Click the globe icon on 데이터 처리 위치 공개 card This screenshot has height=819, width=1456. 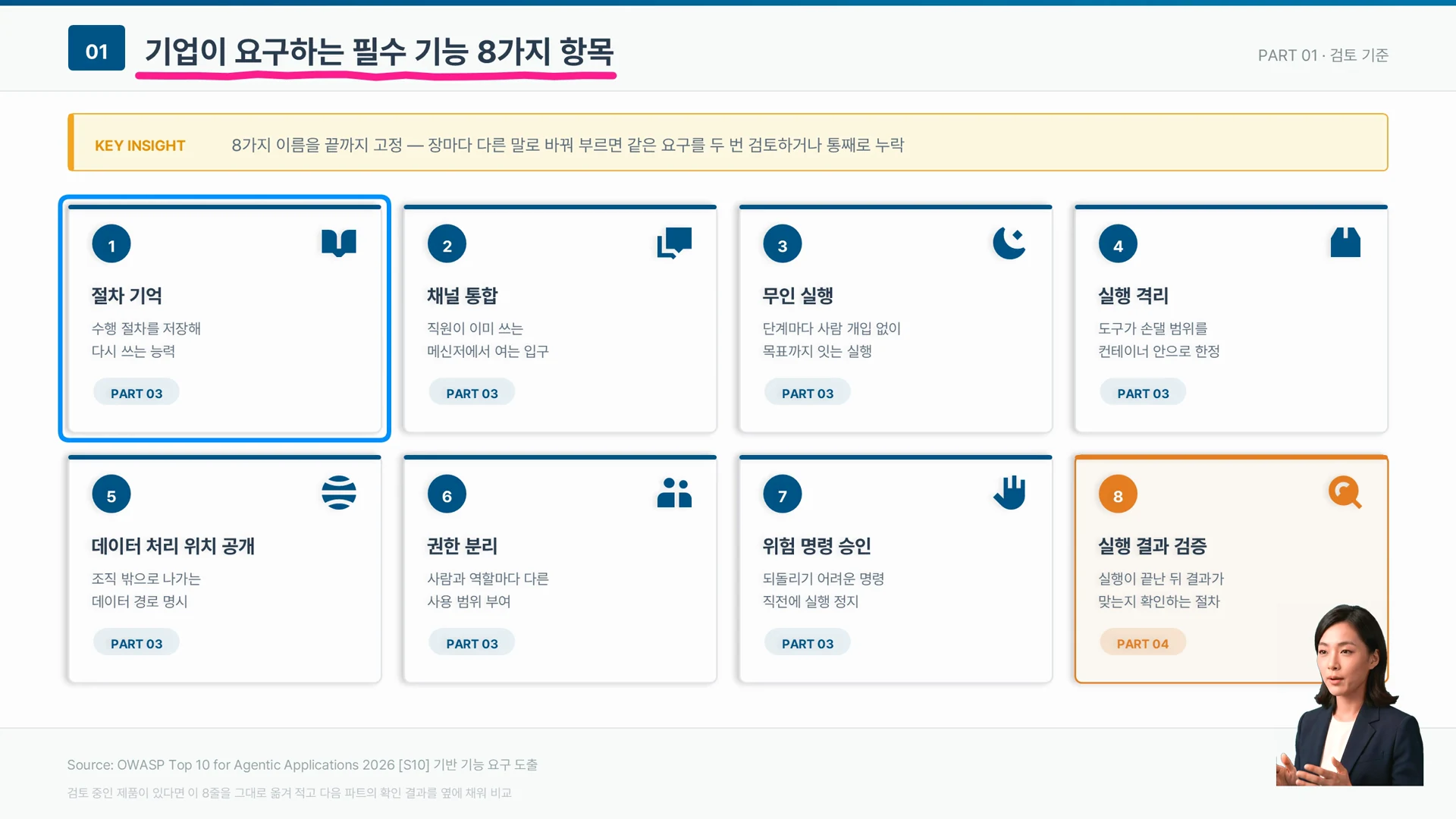(x=339, y=493)
